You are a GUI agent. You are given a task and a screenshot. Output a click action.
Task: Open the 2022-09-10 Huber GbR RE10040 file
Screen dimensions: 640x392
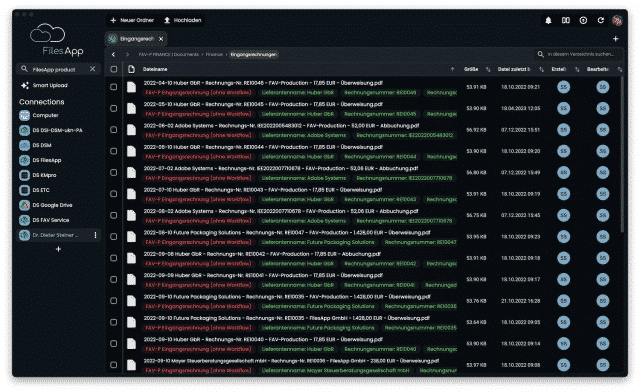263,340
